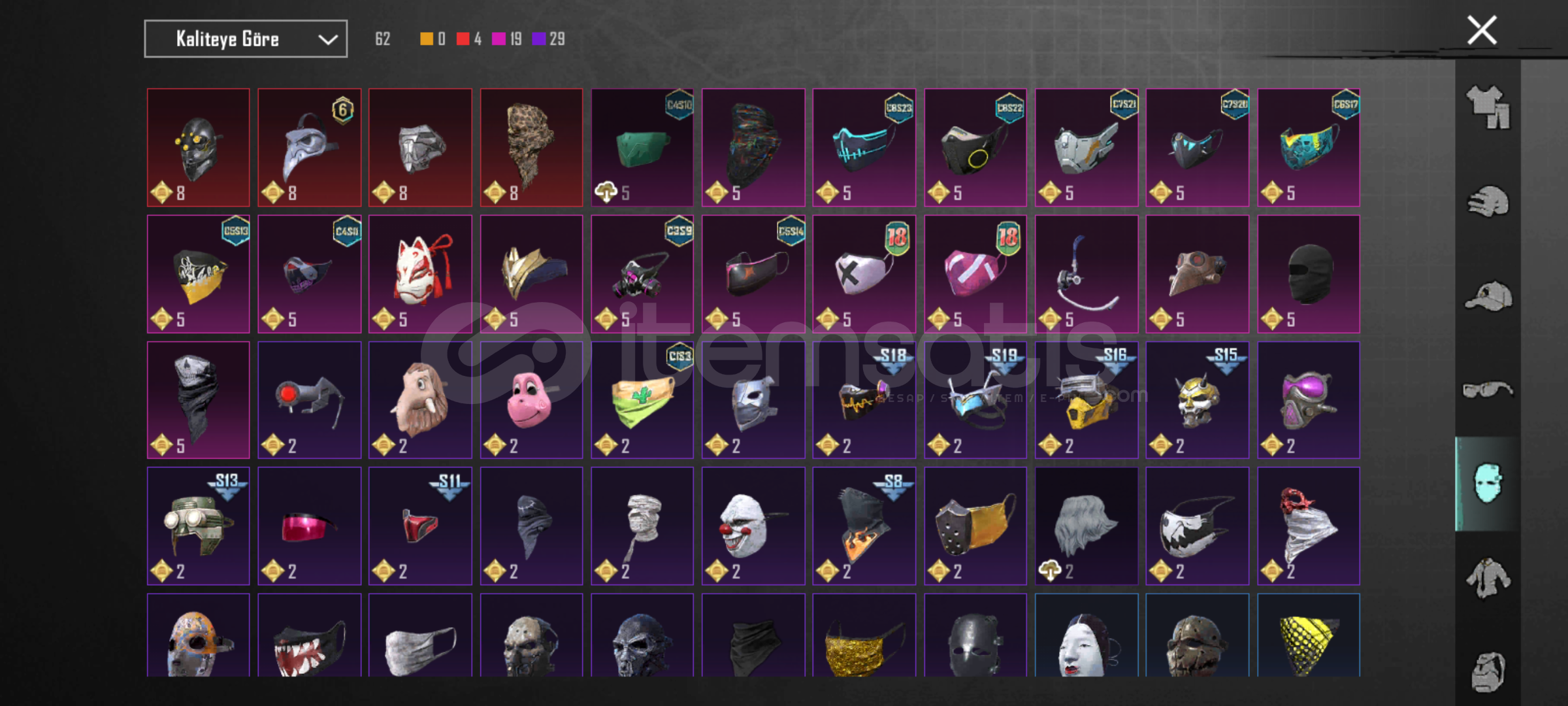This screenshot has height=706, width=1568.
Task: Close the inventory with the X button
Action: (x=1482, y=30)
